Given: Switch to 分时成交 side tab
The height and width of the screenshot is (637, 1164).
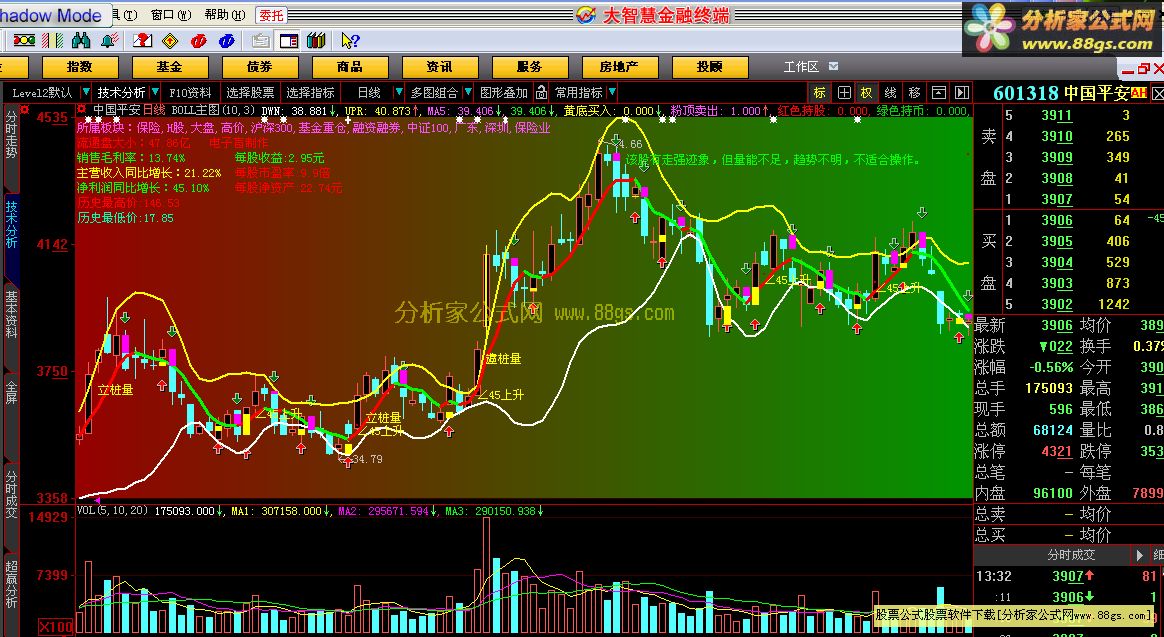Looking at the screenshot, I should [11, 494].
